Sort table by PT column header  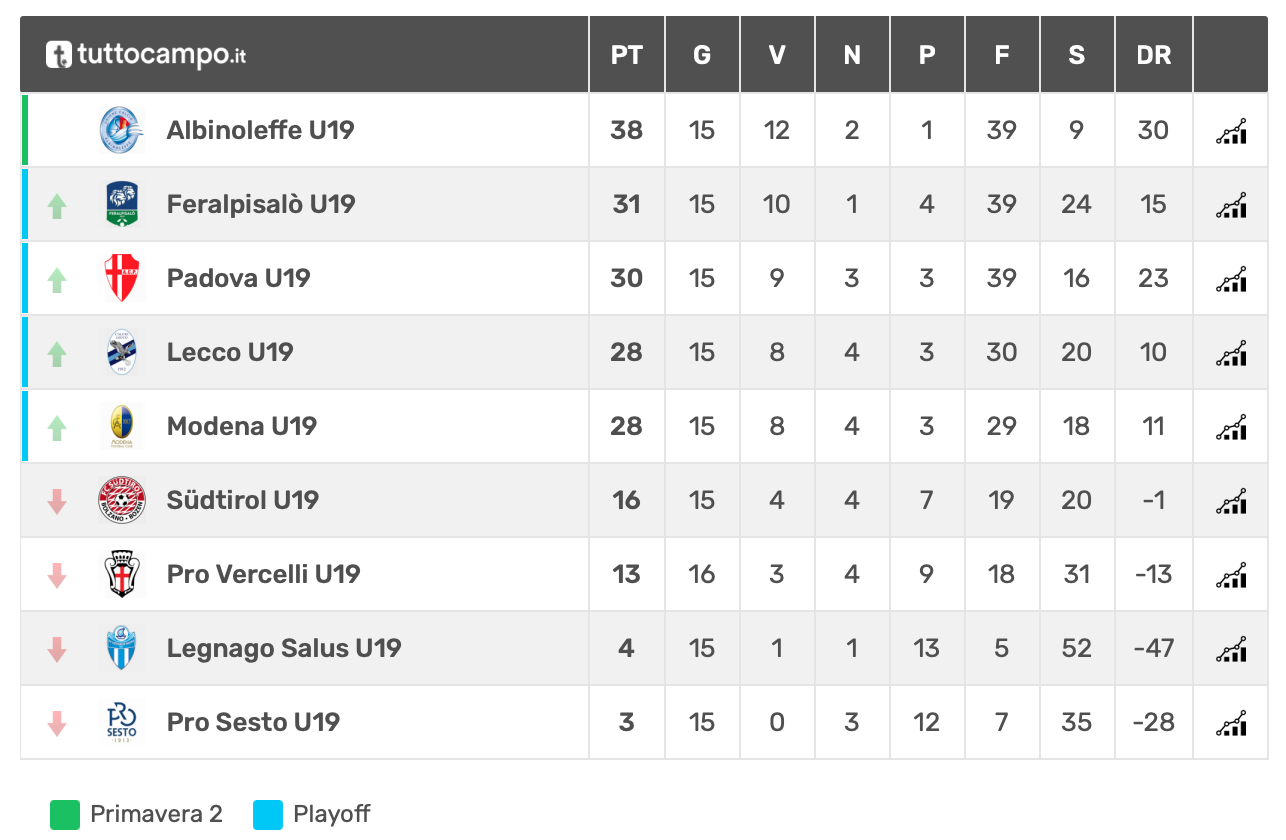627,55
